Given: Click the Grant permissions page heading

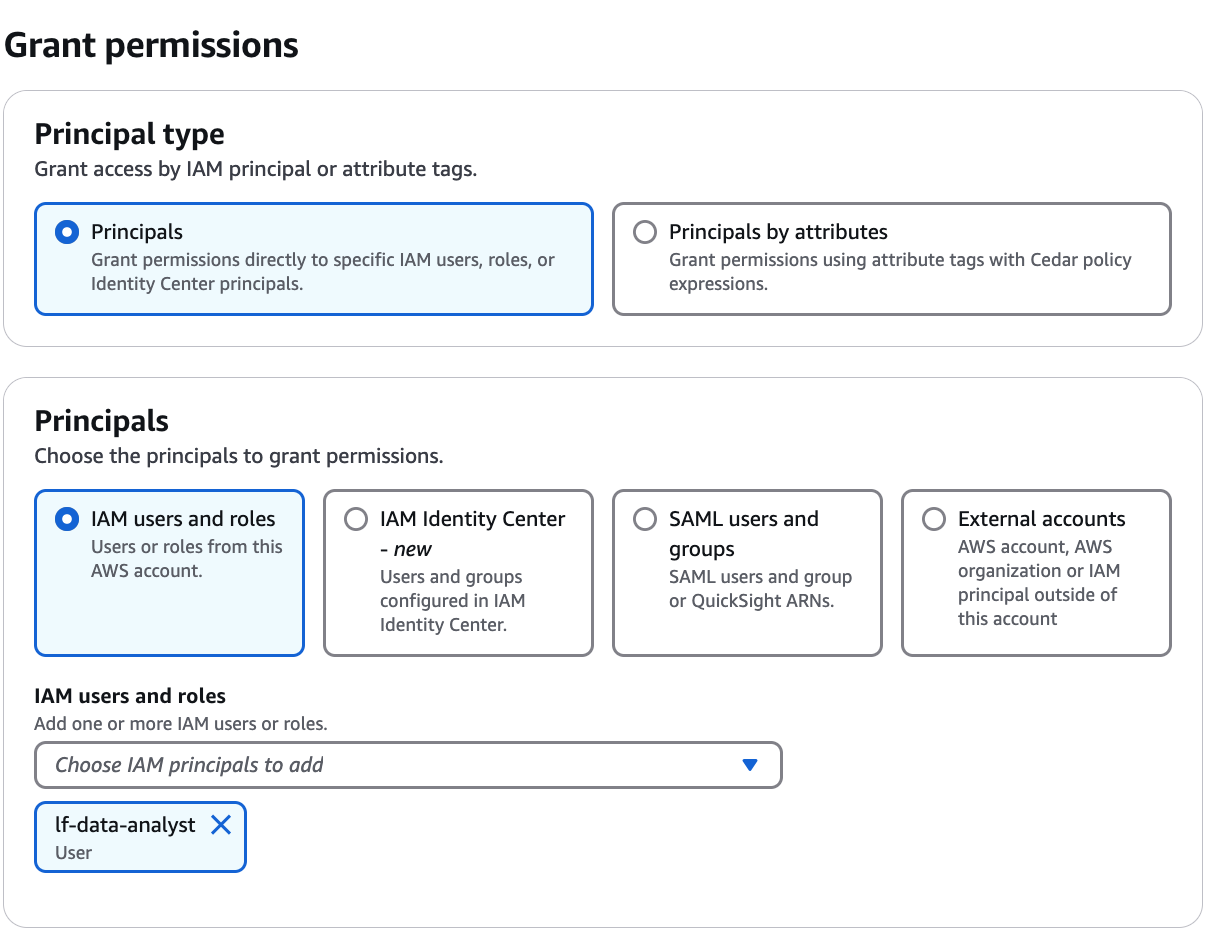Looking at the screenshot, I should [x=152, y=45].
